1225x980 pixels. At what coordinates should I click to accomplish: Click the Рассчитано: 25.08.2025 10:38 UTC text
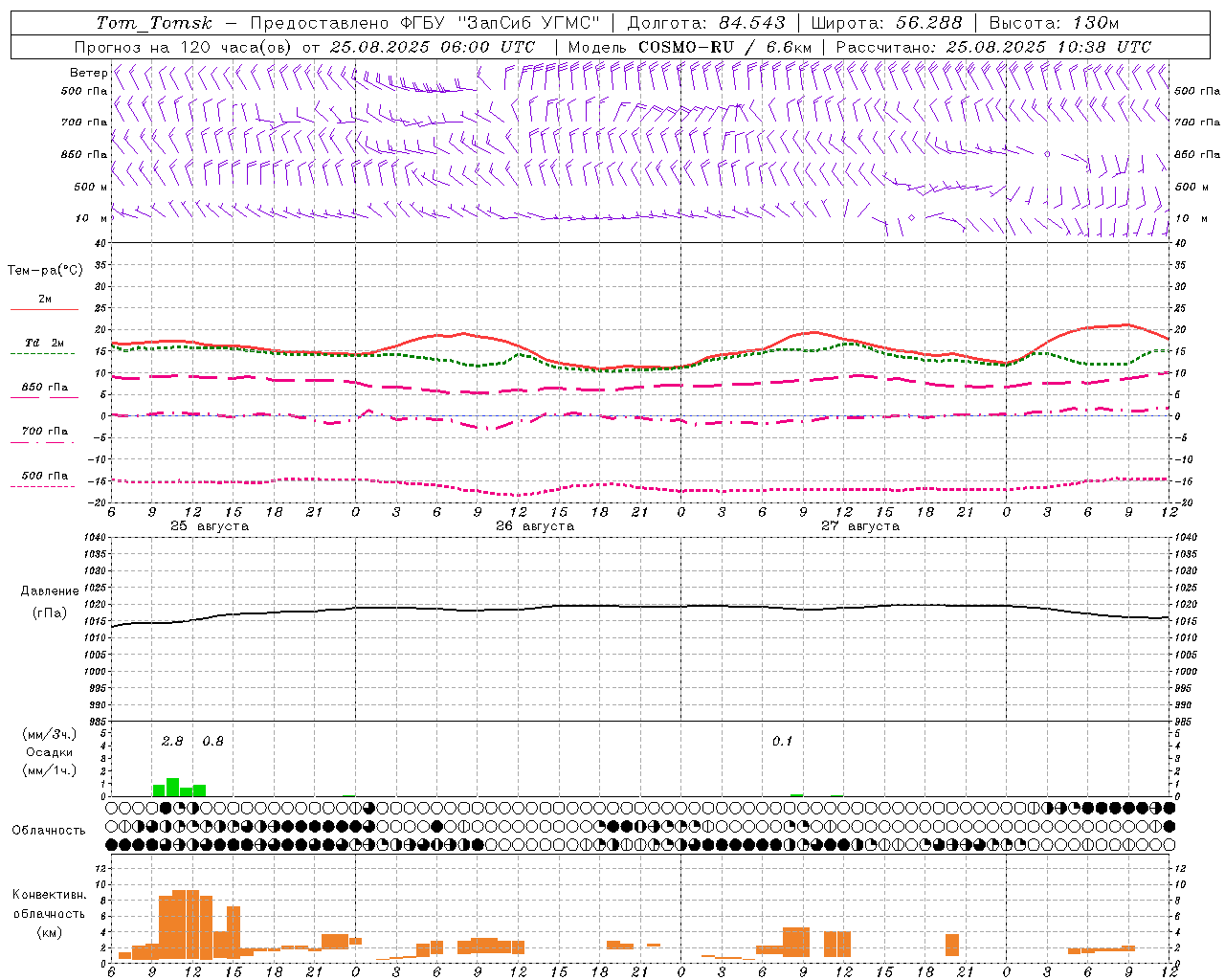point(993,47)
